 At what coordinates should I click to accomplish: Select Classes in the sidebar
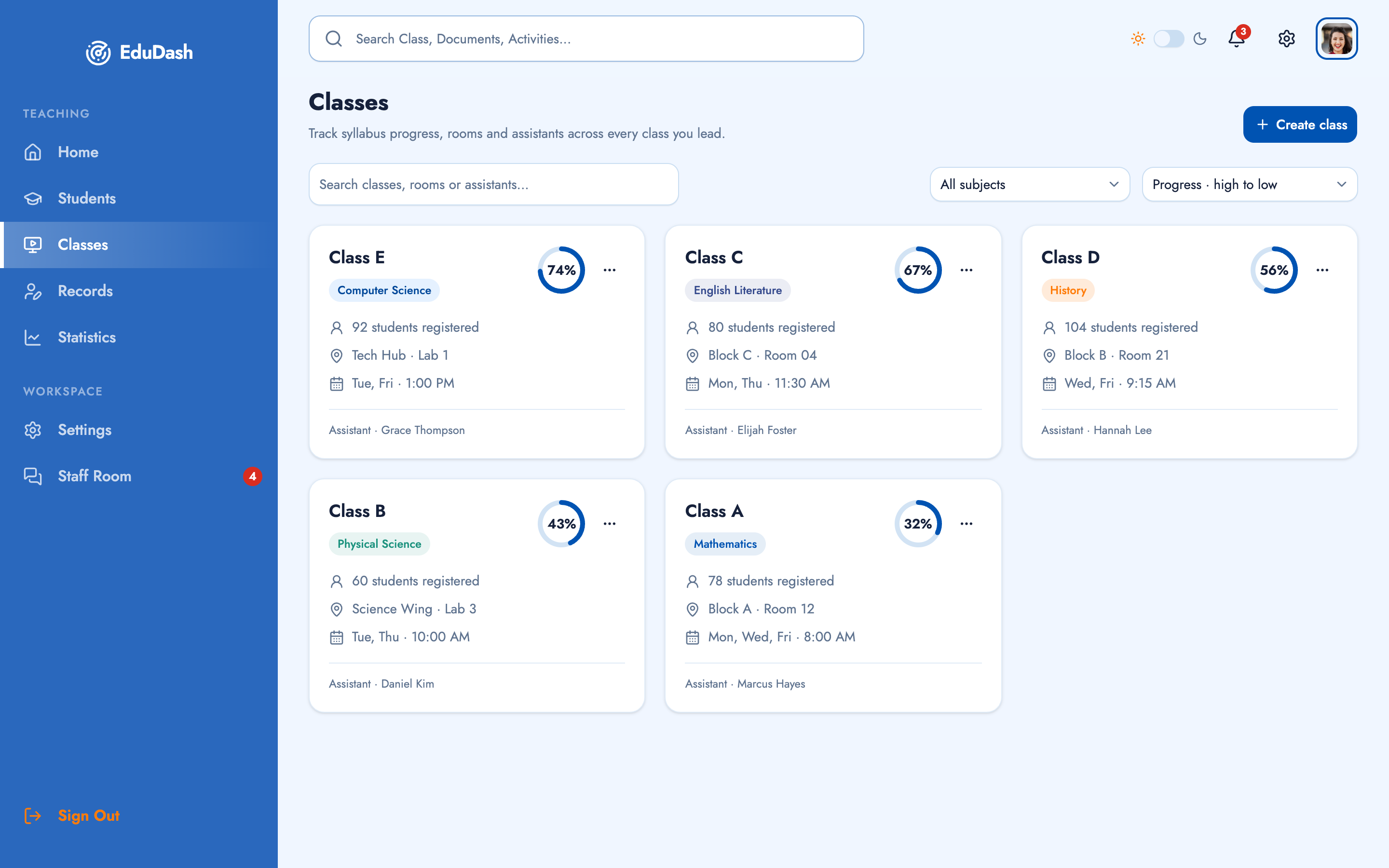[x=139, y=244]
